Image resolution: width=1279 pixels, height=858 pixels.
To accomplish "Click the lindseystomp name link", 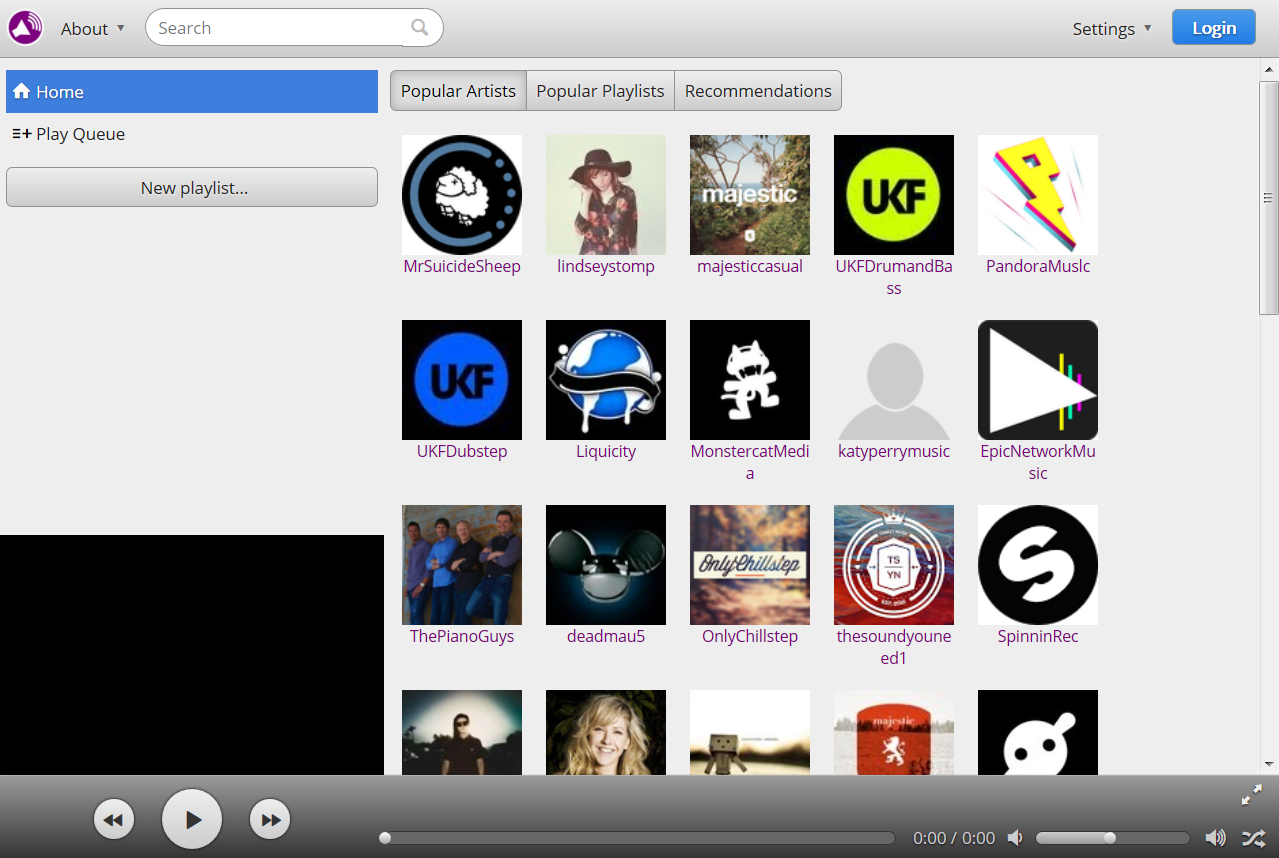I will 606,266.
